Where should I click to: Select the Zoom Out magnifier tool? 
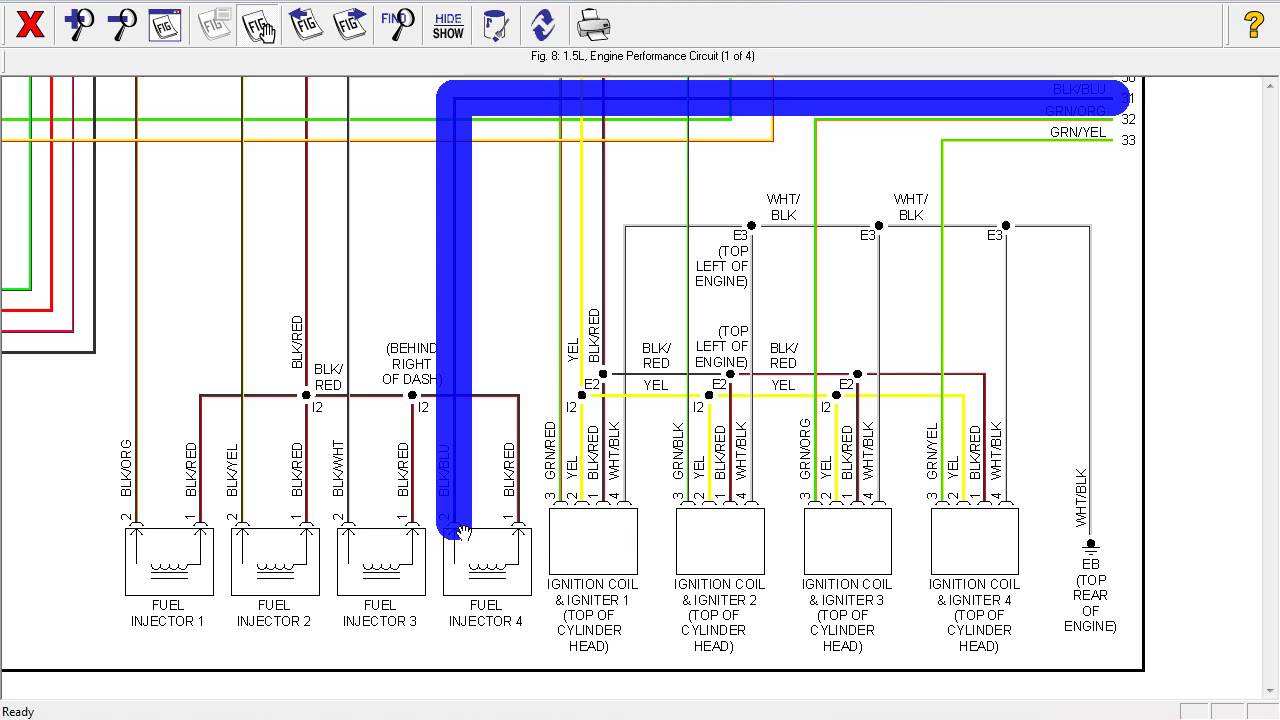121,25
